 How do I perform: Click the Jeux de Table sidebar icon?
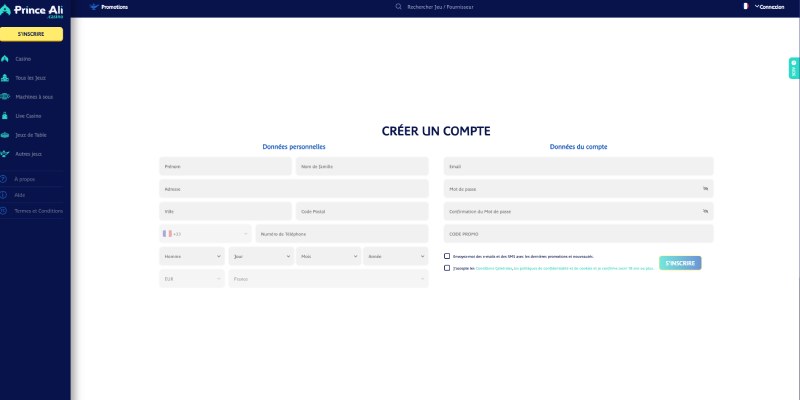pyautogui.click(x=5, y=135)
